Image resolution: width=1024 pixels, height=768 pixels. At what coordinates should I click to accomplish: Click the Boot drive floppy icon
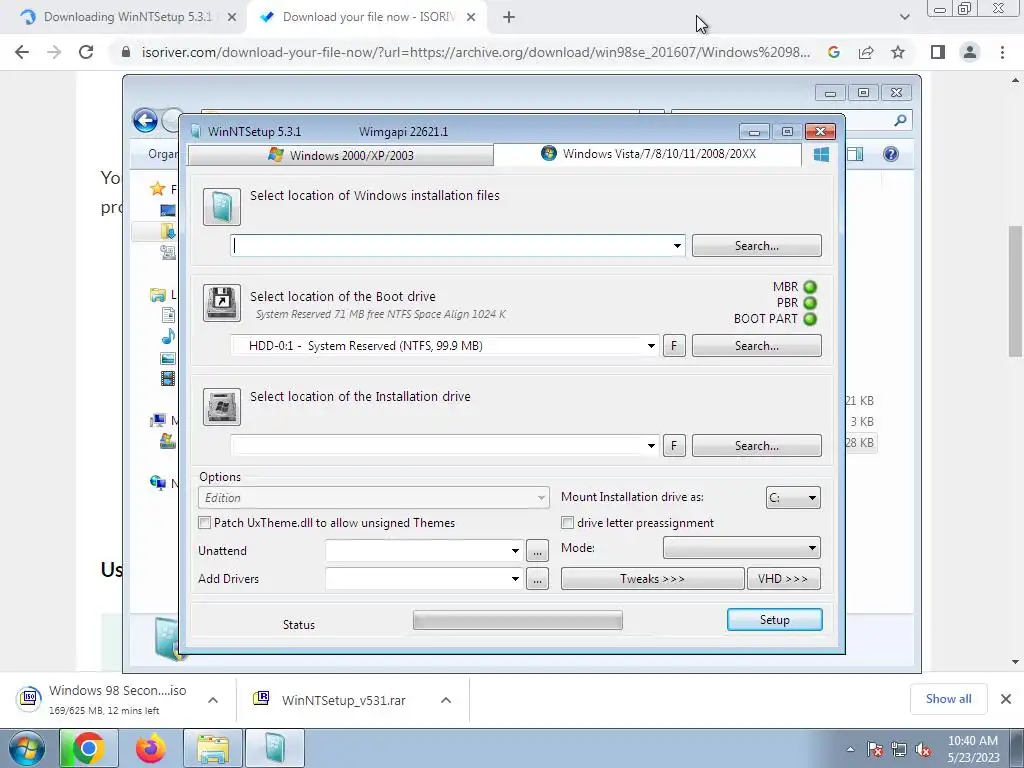(222, 303)
